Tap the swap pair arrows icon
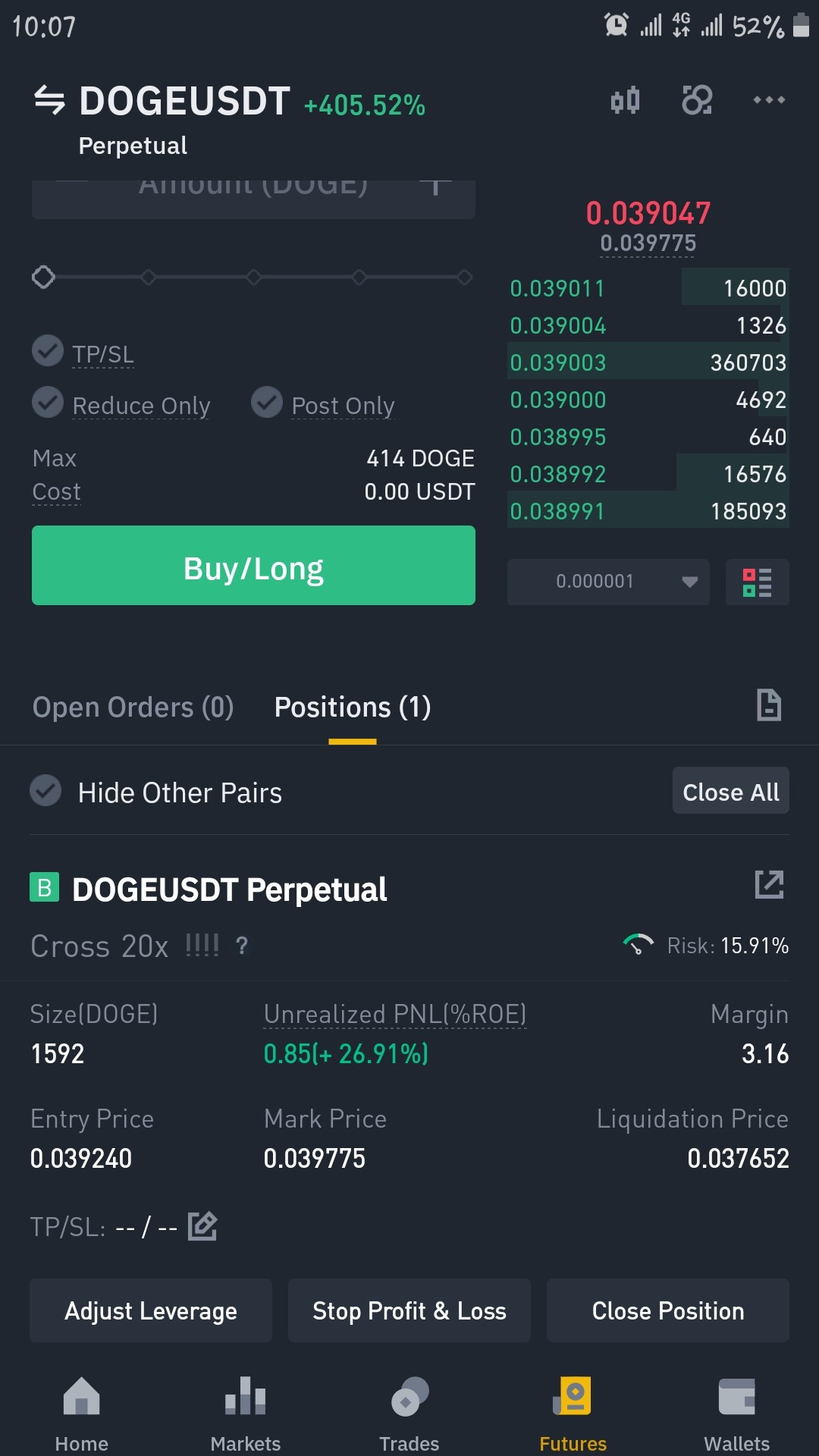819x1456 pixels. pyautogui.click(x=50, y=100)
